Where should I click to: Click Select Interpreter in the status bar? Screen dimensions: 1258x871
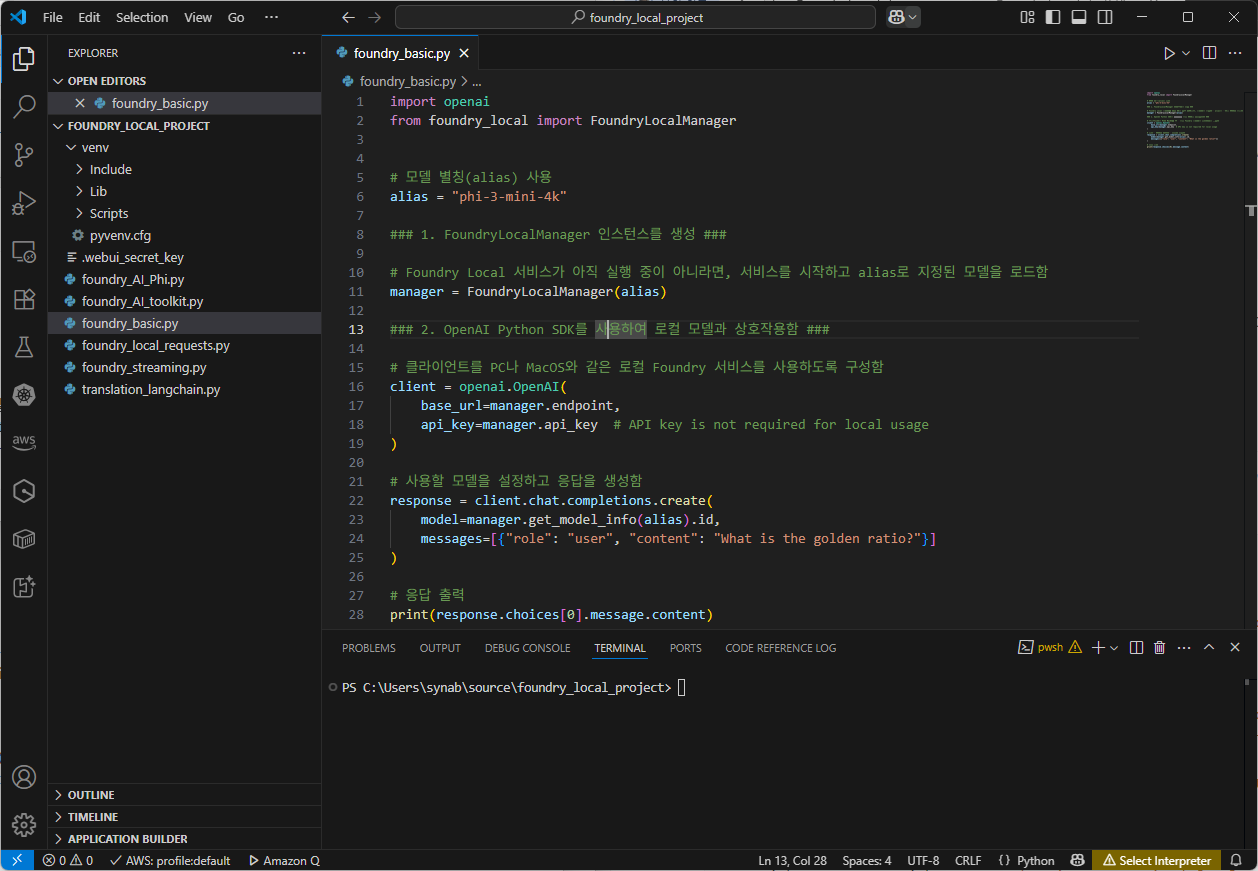click(x=1156, y=860)
